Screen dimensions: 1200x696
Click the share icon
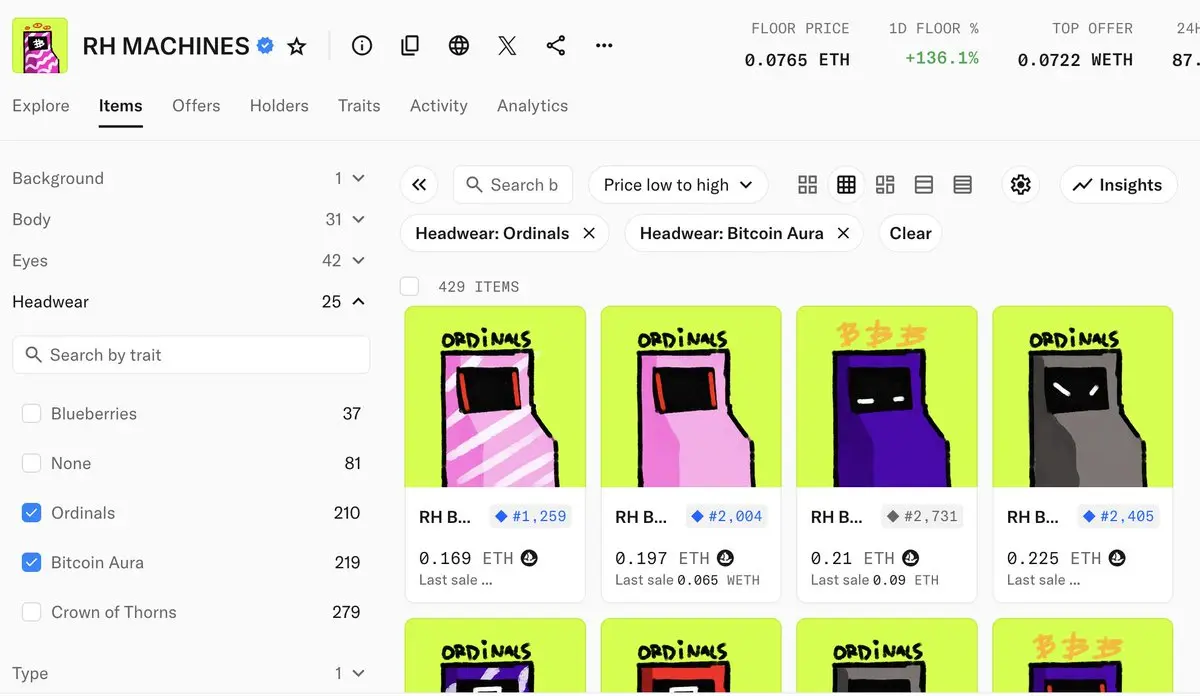[556, 46]
